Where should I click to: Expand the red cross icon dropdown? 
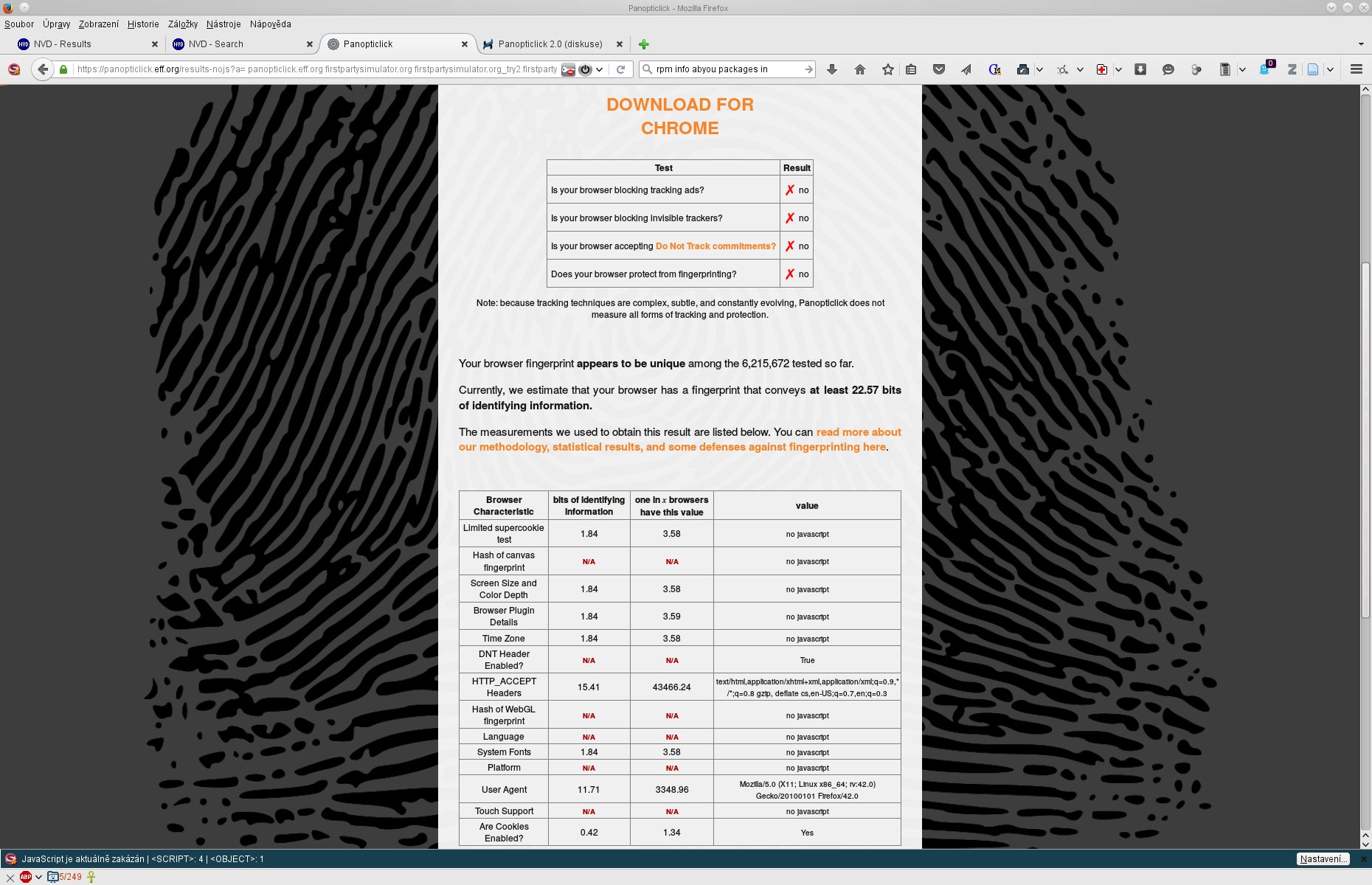(x=1118, y=69)
